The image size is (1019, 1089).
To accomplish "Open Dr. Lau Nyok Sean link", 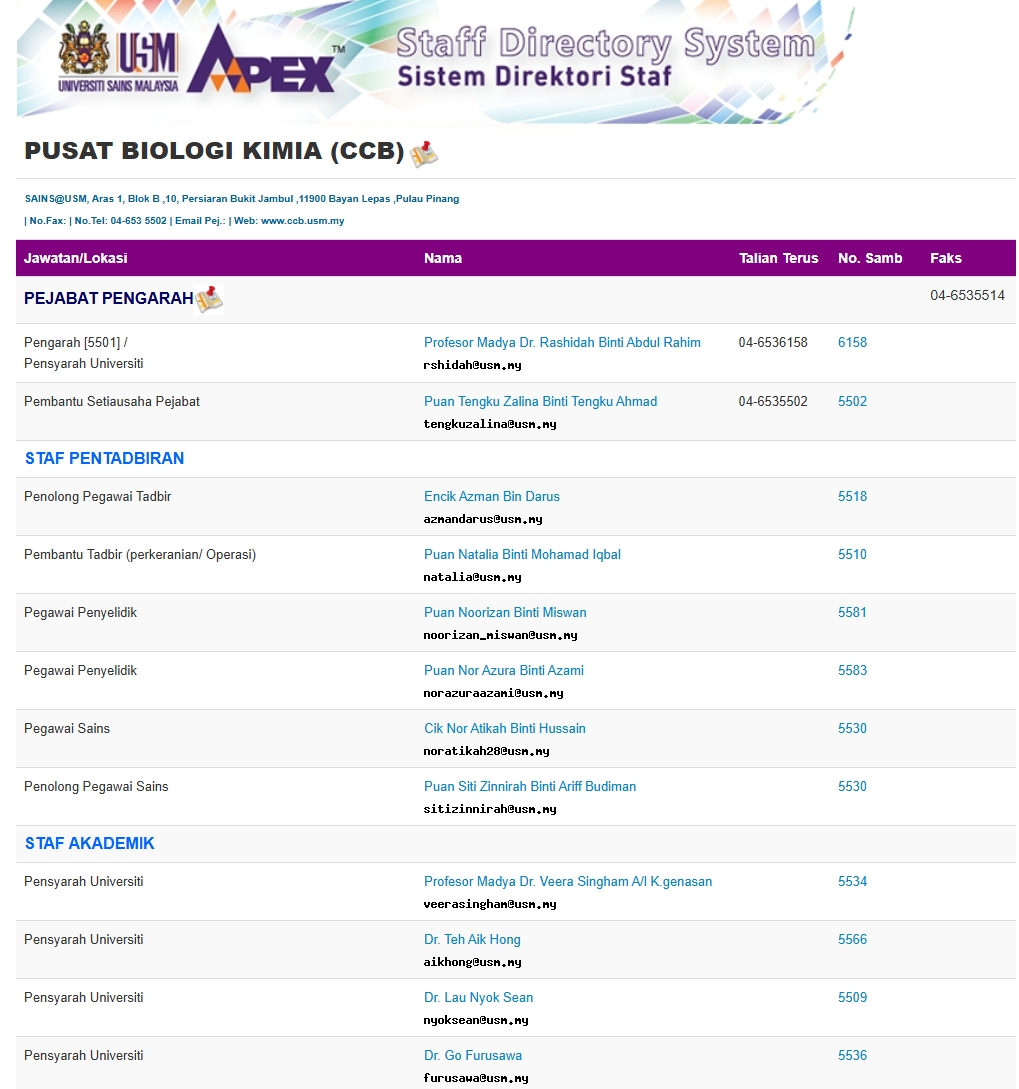I will click(479, 997).
